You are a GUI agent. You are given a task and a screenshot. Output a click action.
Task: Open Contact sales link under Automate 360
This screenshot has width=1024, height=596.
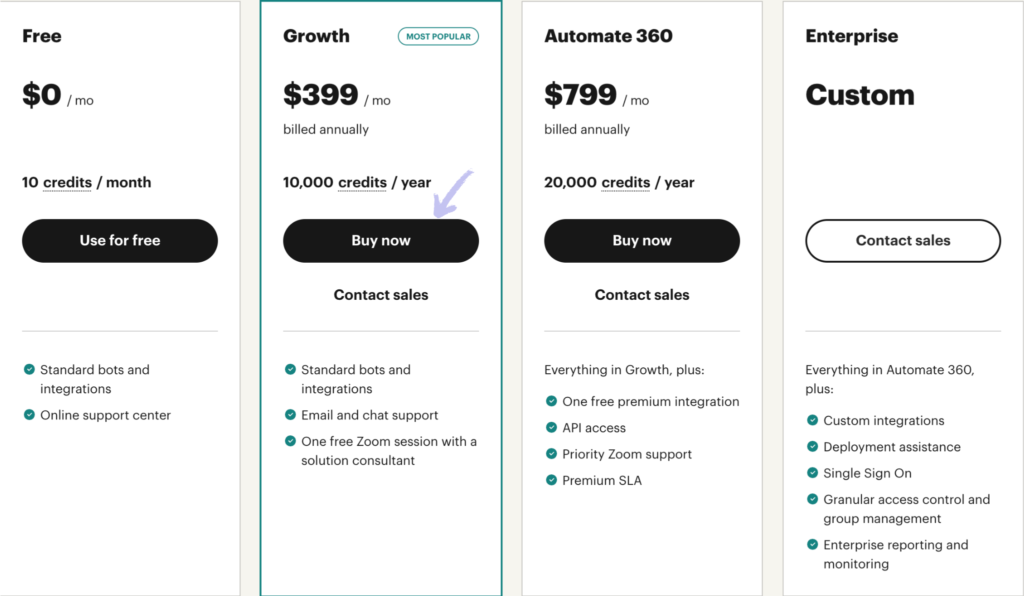642,295
